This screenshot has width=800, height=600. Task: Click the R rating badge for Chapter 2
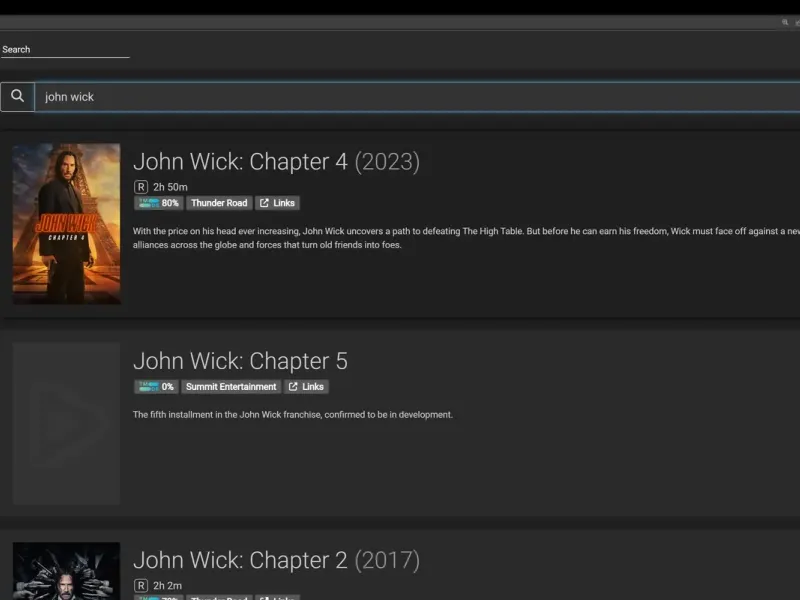tap(141, 586)
